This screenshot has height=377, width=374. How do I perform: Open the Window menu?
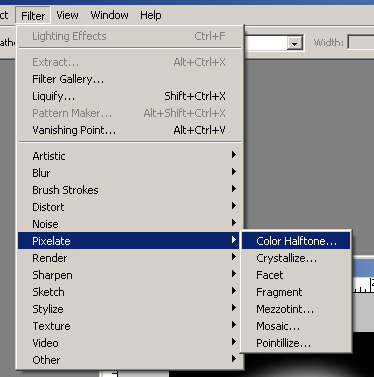[x=109, y=15]
